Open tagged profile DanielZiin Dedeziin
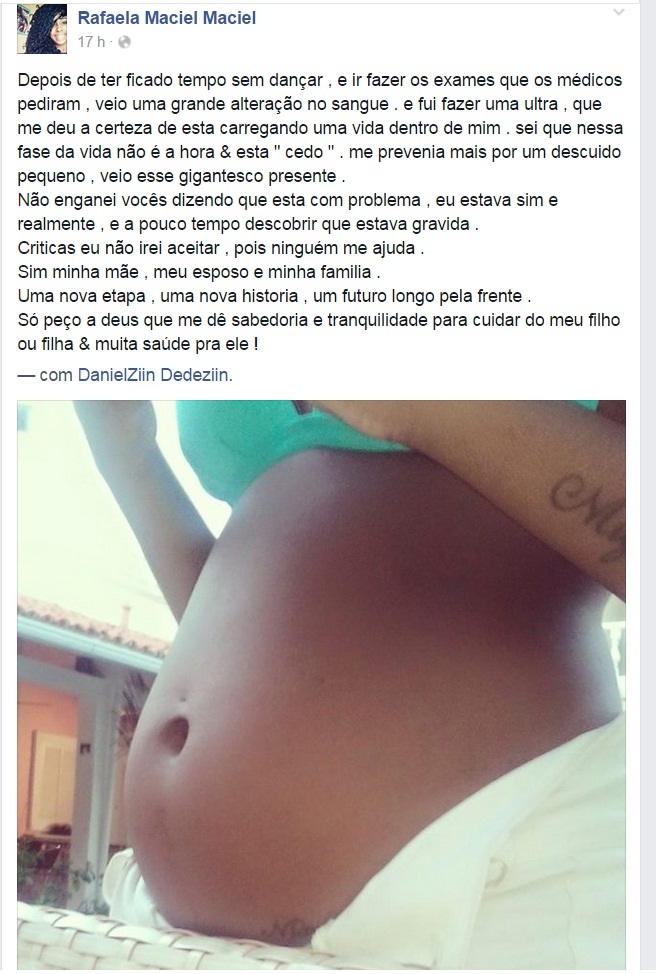Screen dimensions: 656x974 pyautogui.click(x=153, y=375)
